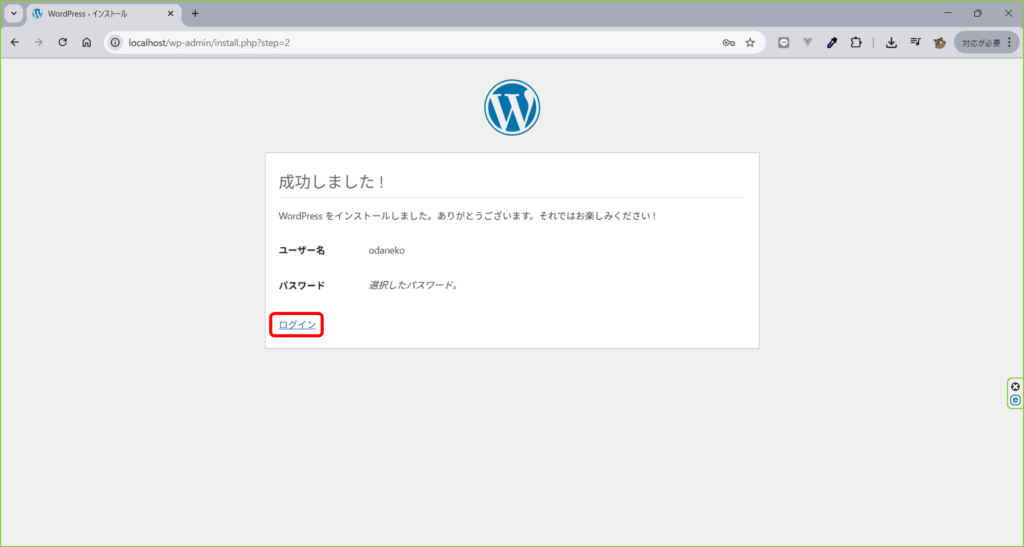Open the media controls icon

(915, 43)
